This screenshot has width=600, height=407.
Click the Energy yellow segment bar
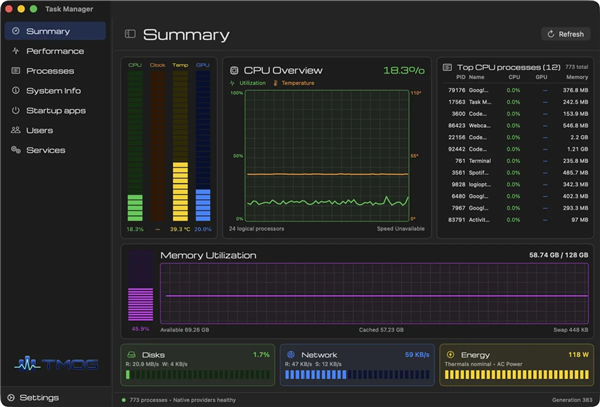tap(517, 374)
